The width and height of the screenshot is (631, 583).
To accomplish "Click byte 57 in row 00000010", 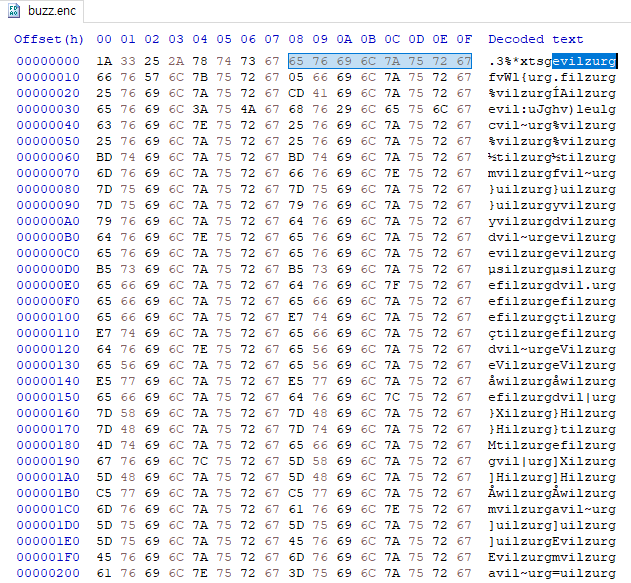I will tap(152, 77).
